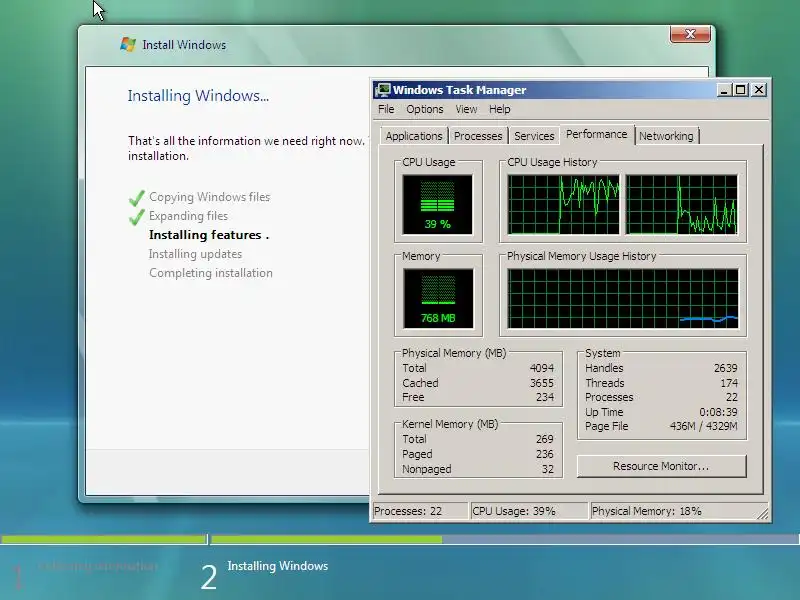Image resolution: width=800 pixels, height=600 pixels.
Task: Minimize the Task Manager window
Action: tap(723, 90)
